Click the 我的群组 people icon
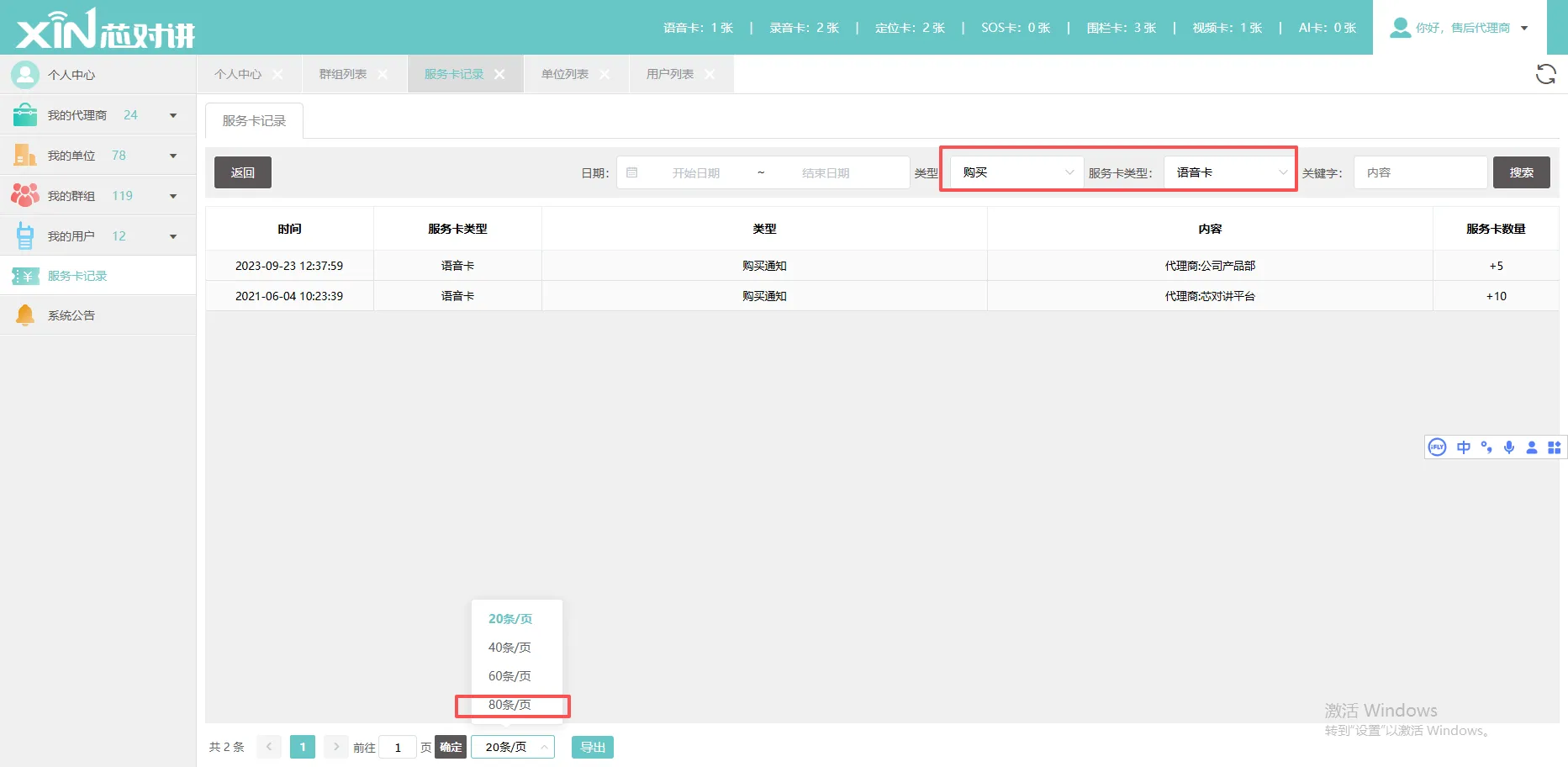 click(25, 196)
